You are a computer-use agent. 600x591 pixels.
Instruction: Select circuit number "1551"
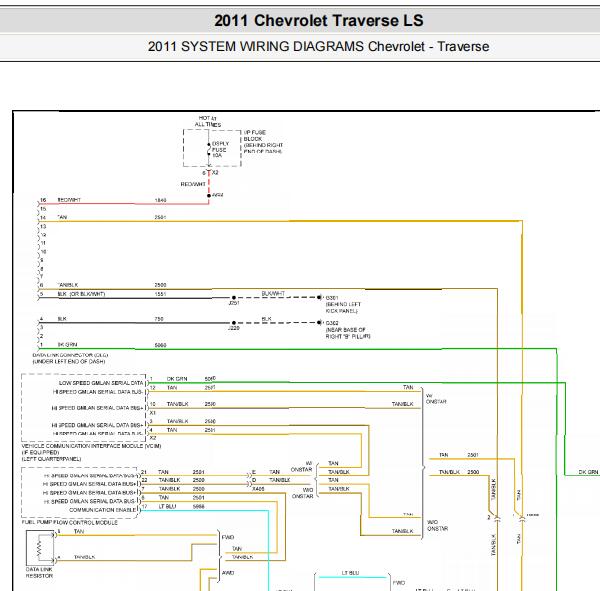click(x=160, y=294)
